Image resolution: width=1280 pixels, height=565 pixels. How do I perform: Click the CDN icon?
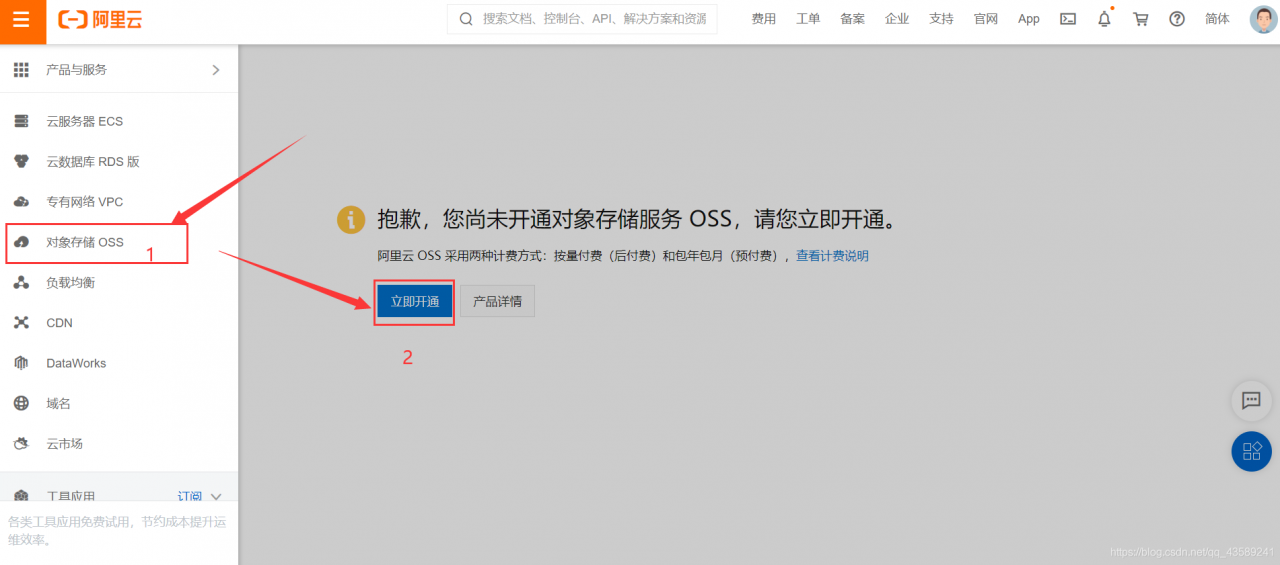[21, 323]
